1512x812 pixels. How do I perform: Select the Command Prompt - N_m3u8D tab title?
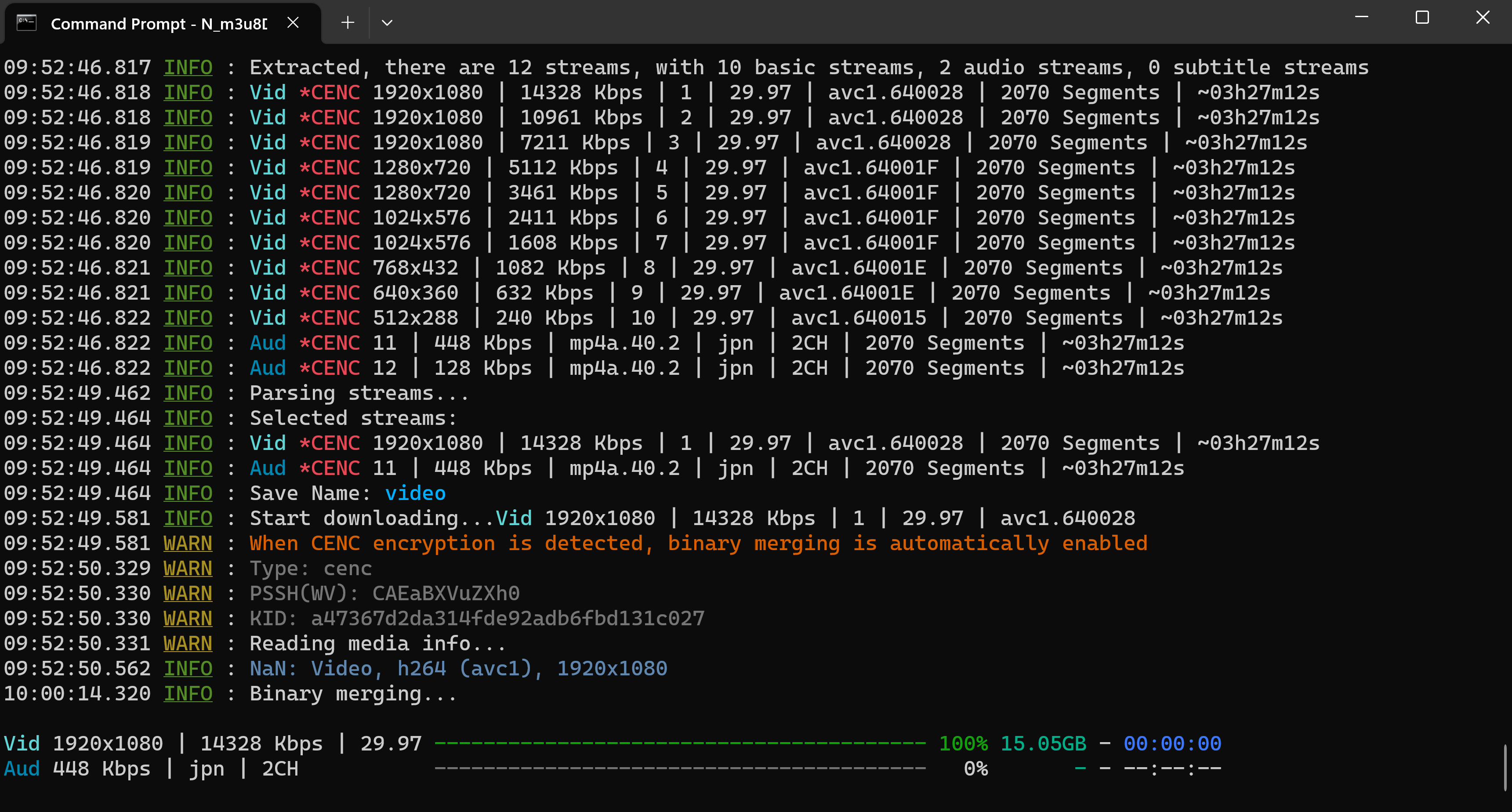(159, 23)
